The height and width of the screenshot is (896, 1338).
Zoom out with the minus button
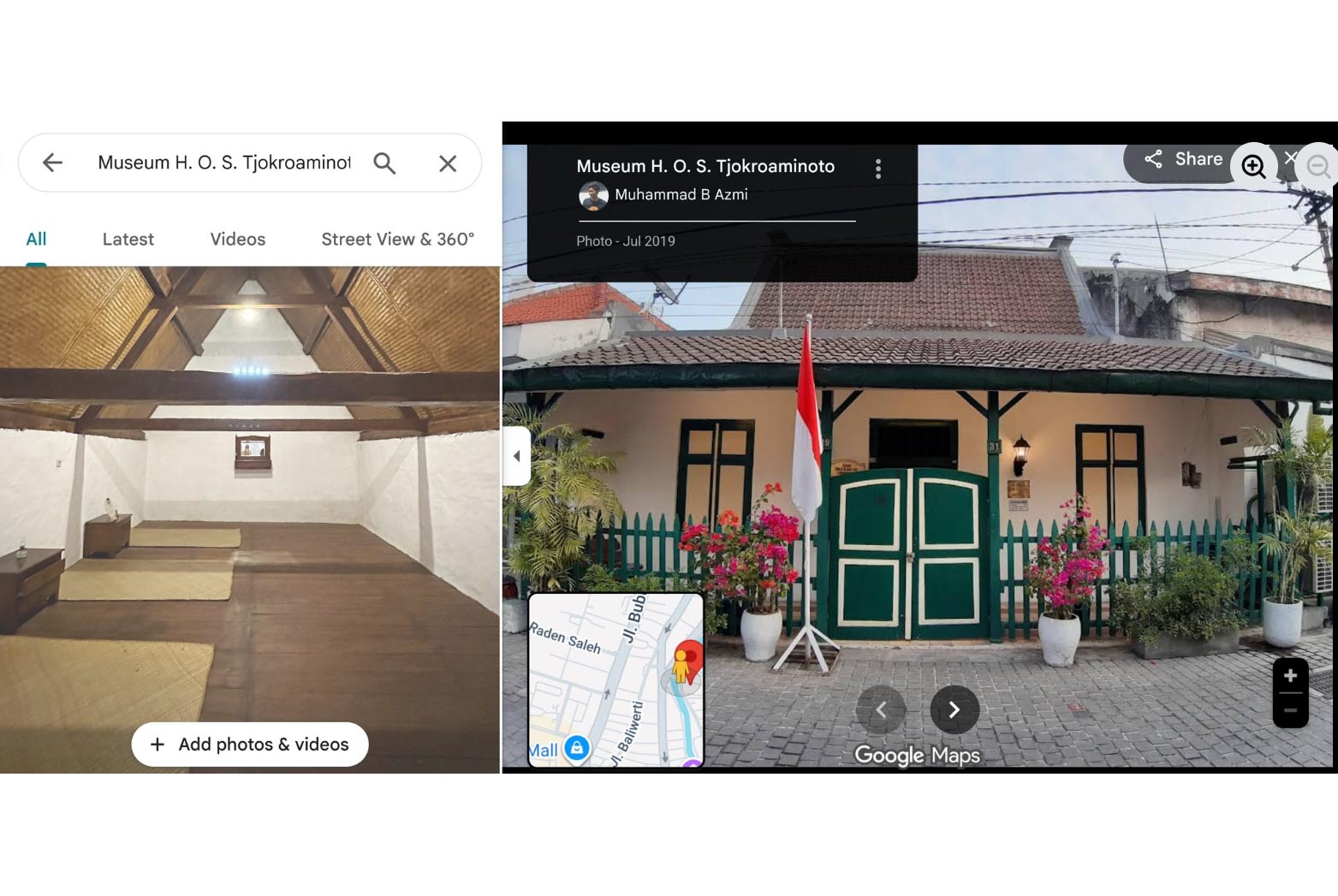1290,710
